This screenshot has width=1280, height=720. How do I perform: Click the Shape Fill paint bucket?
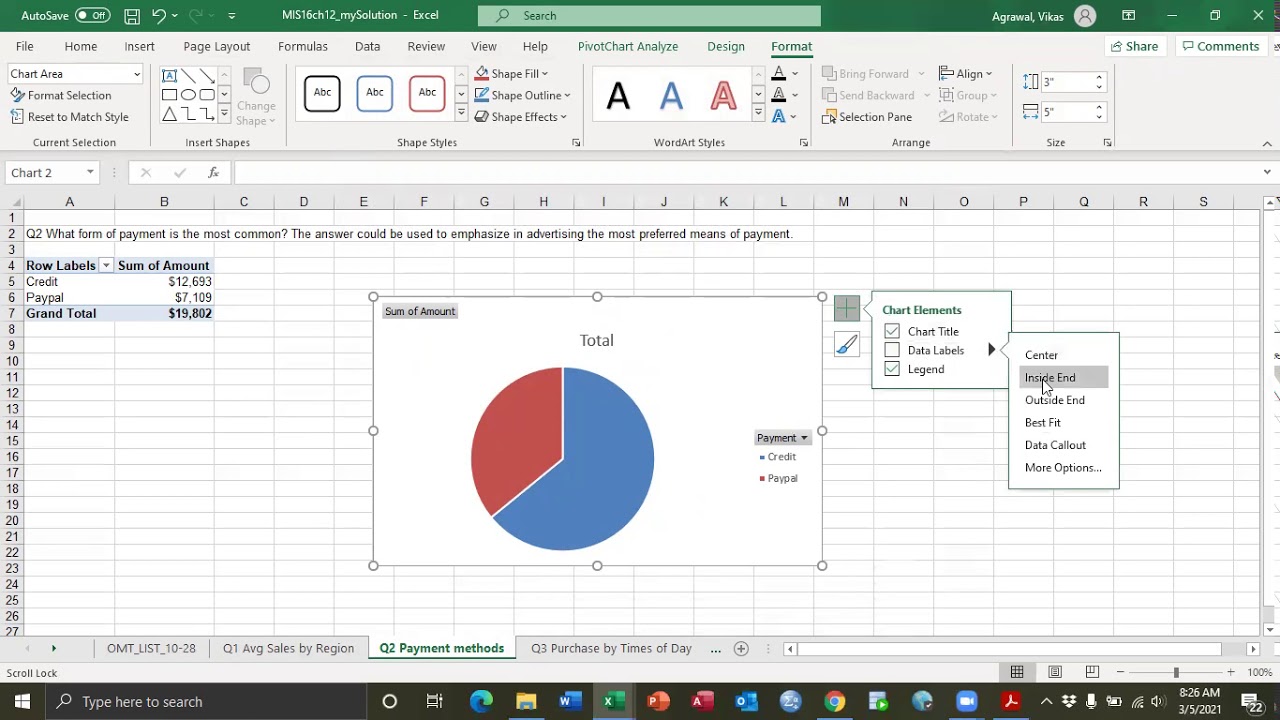pos(482,73)
